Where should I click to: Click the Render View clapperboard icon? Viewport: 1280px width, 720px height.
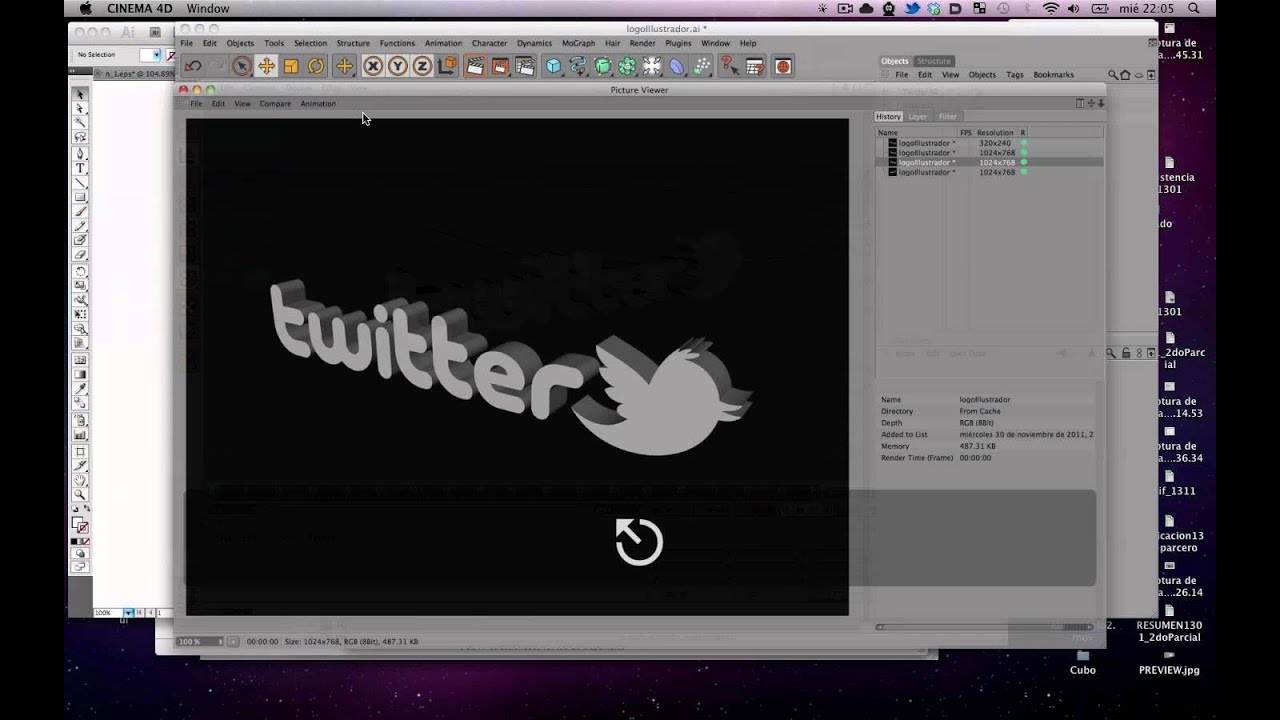click(x=475, y=67)
